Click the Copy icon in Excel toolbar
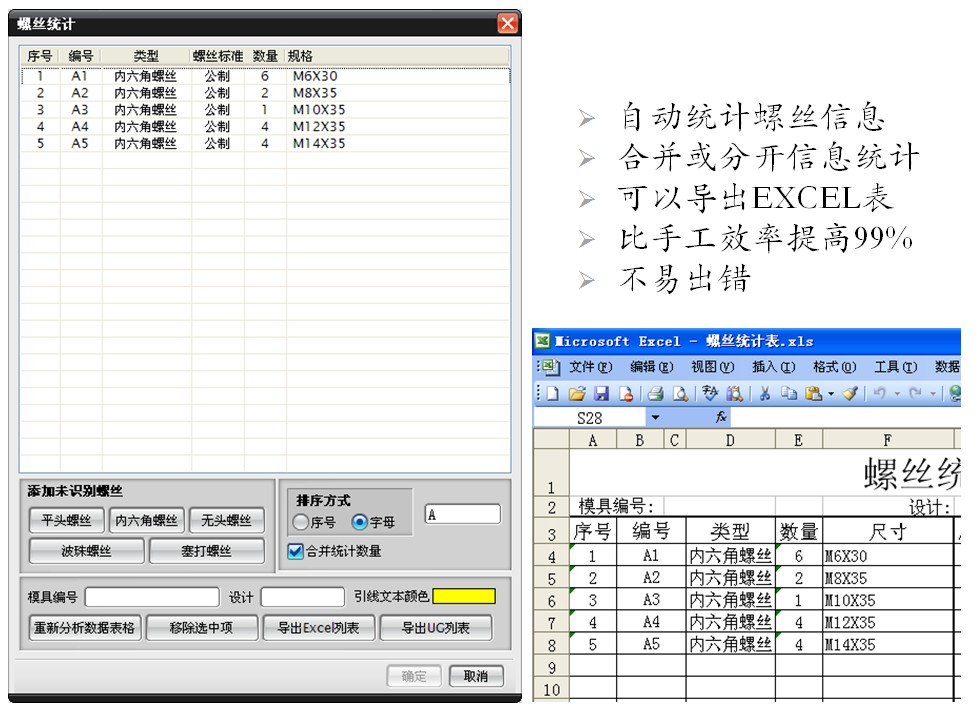This screenshot has width=978, height=704. [788, 394]
